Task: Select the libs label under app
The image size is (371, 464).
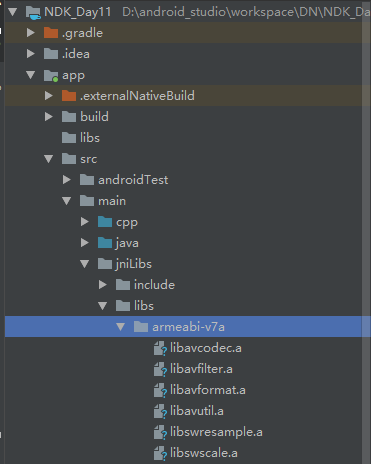Action: (90, 138)
